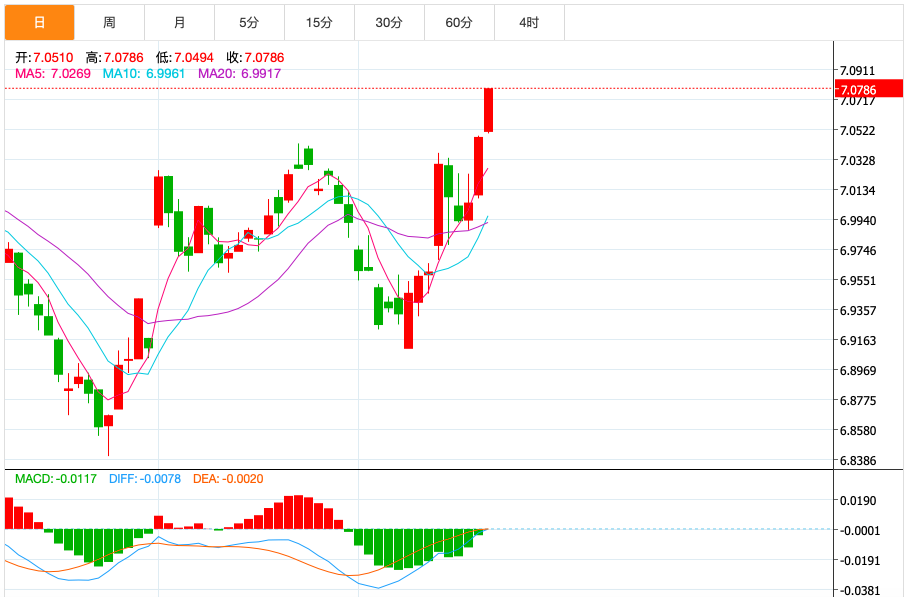Viewport: 904px width, 597px height.
Task: Click the red 7.0786 current price label
Action: pos(869,89)
